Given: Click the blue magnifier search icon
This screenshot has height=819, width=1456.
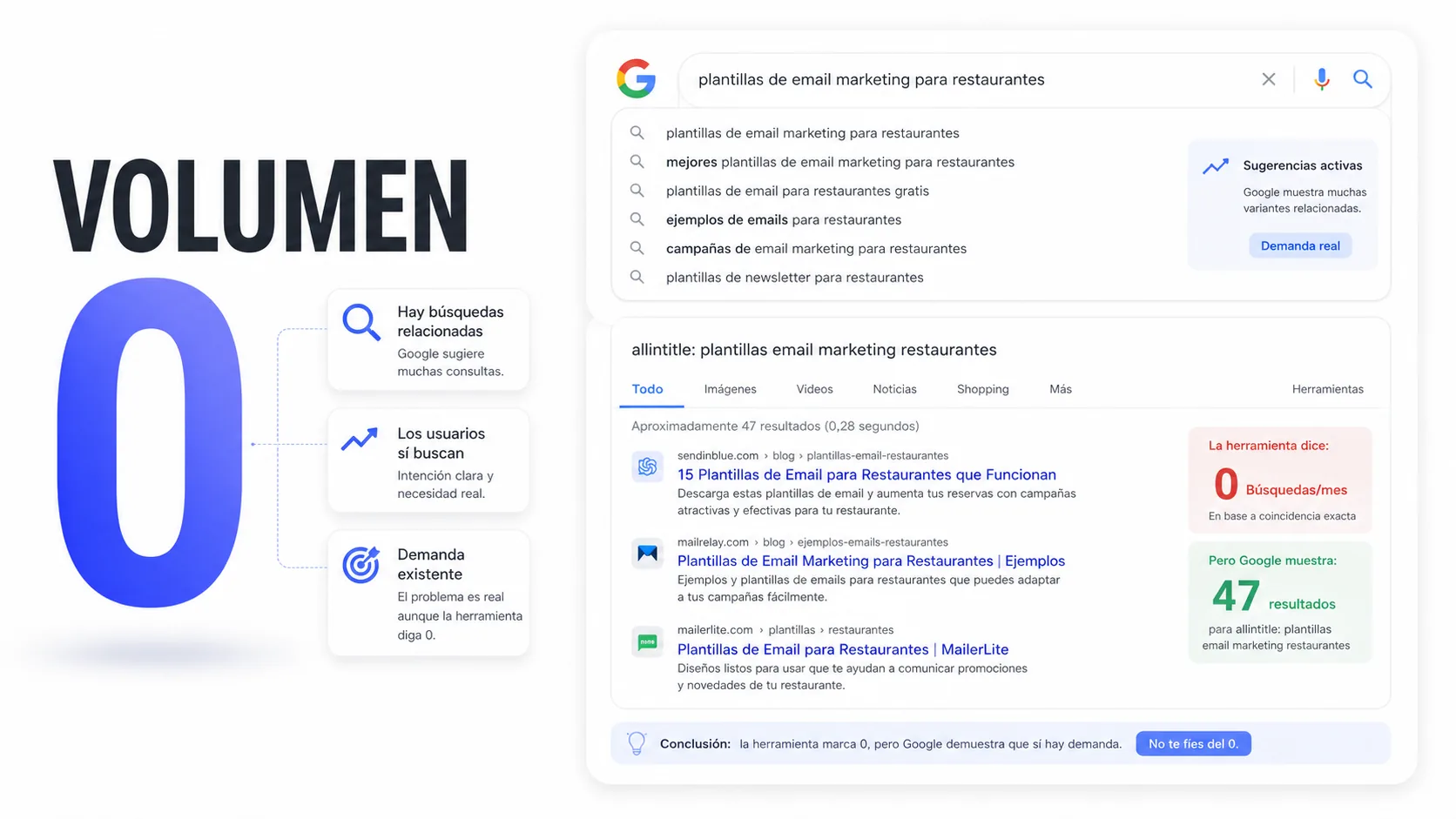Looking at the screenshot, I should tap(1363, 79).
